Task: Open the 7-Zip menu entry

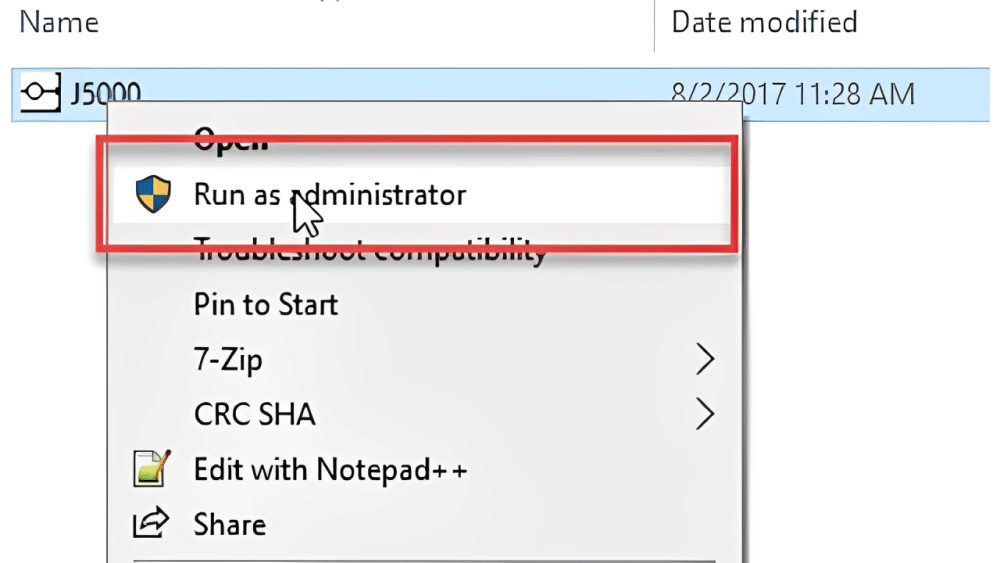Action: [228, 359]
